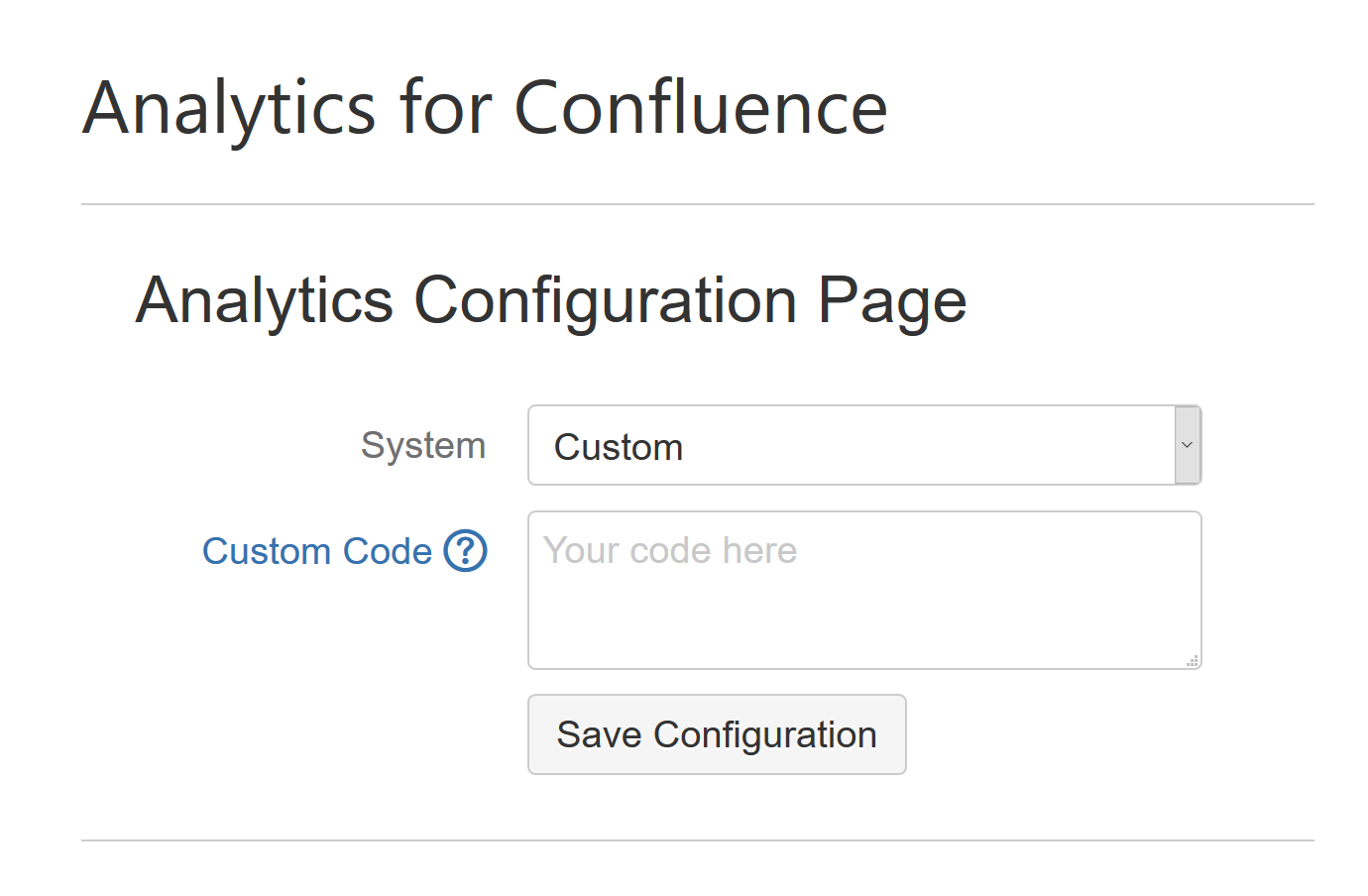Click the word "Confluence" in the title

coord(700,108)
